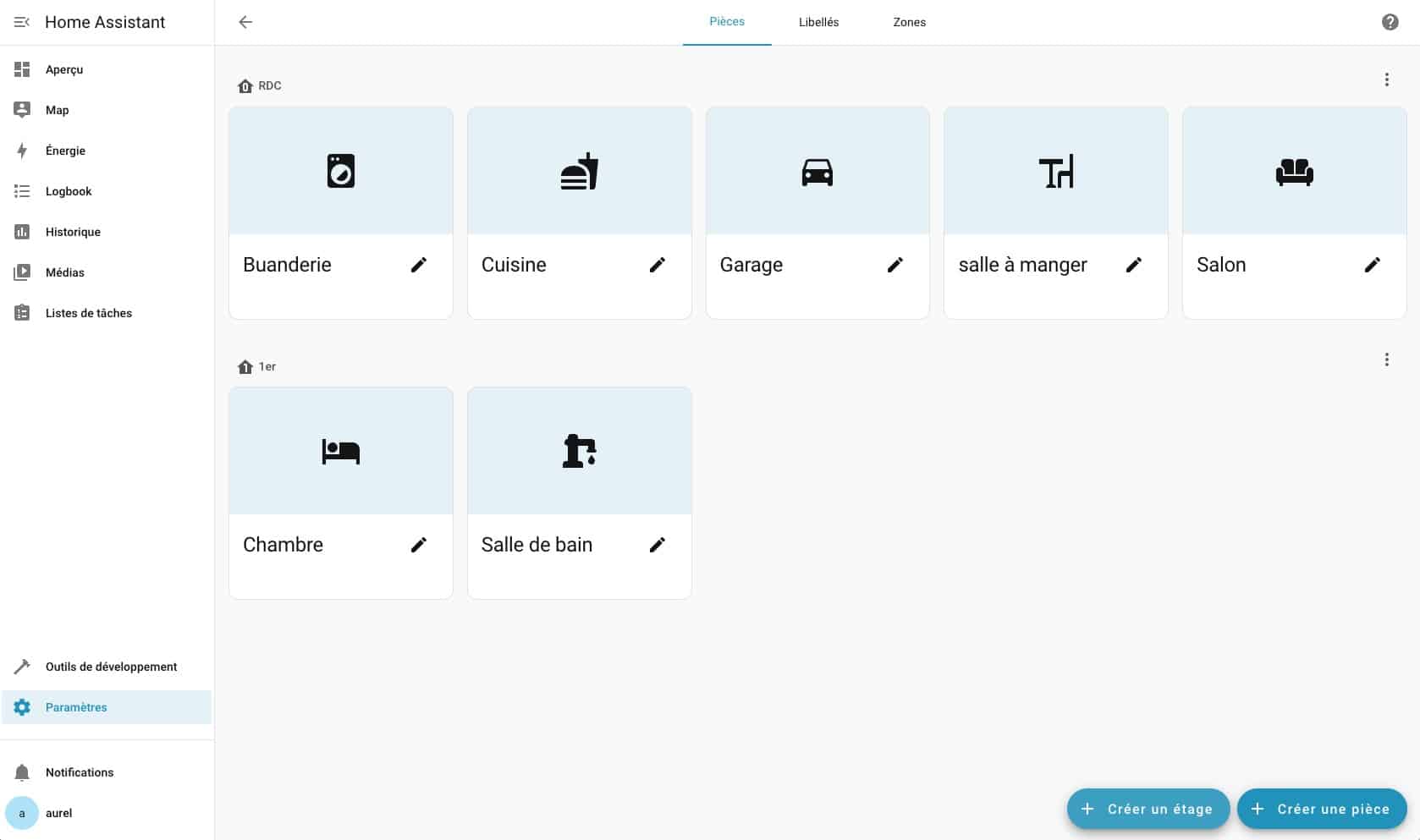Open Énergie in the sidebar
Image resolution: width=1420 pixels, height=840 pixels.
(107, 151)
